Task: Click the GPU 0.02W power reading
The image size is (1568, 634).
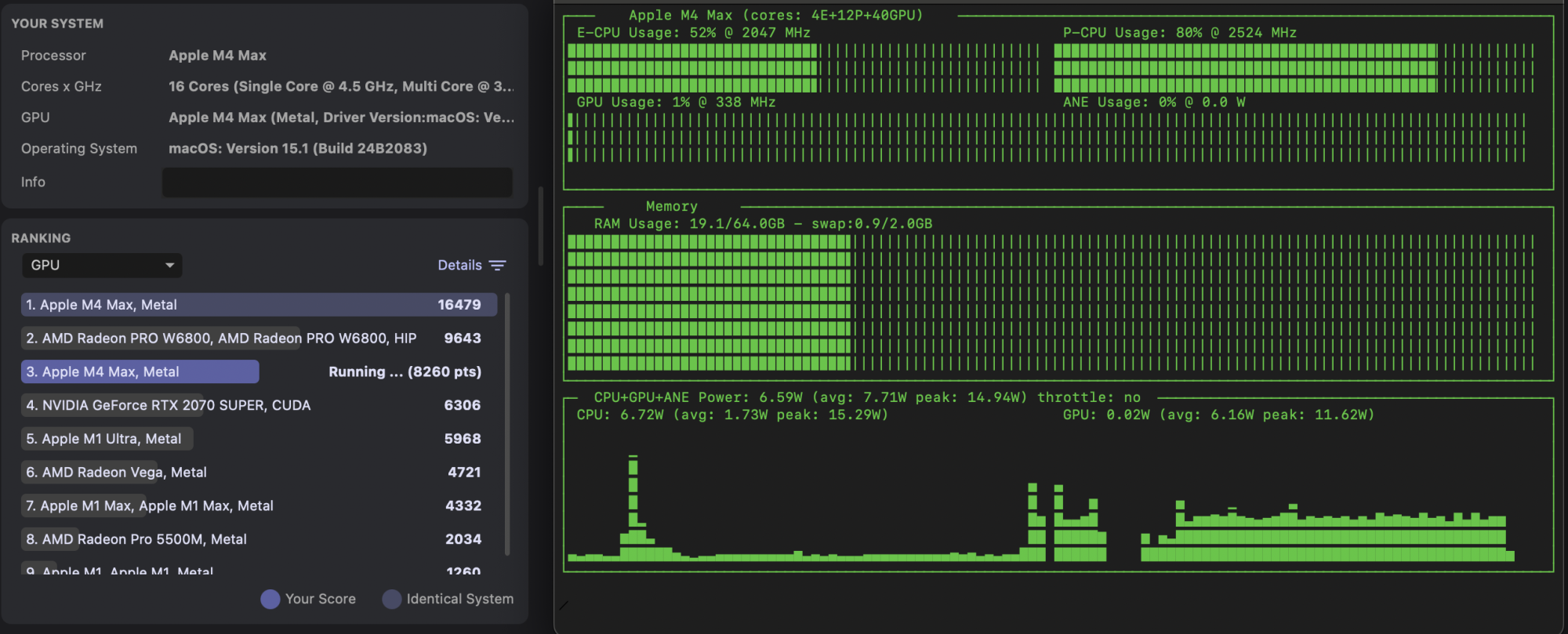Action: click(x=1218, y=415)
